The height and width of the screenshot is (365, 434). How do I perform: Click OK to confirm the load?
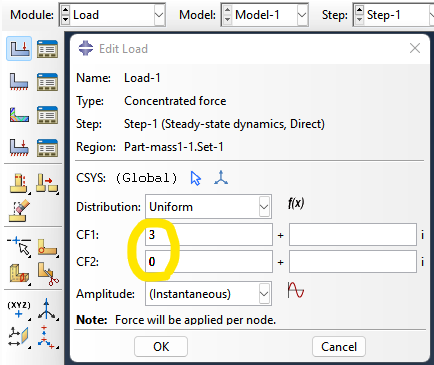[x=161, y=347]
